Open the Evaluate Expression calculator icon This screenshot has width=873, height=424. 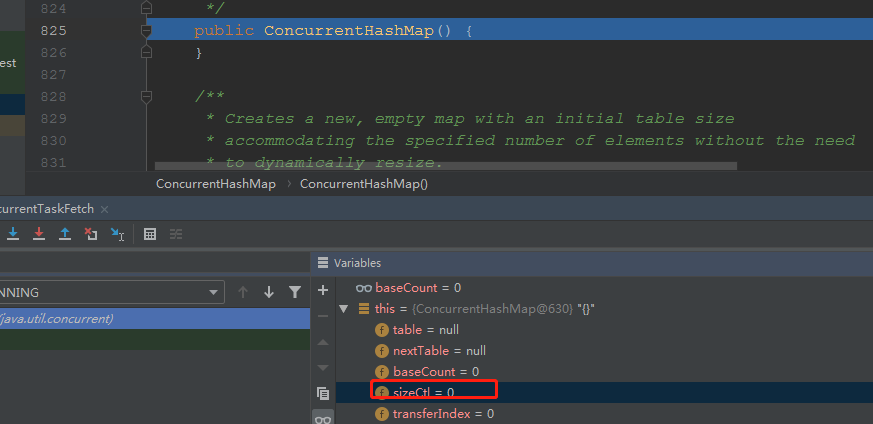click(x=150, y=234)
